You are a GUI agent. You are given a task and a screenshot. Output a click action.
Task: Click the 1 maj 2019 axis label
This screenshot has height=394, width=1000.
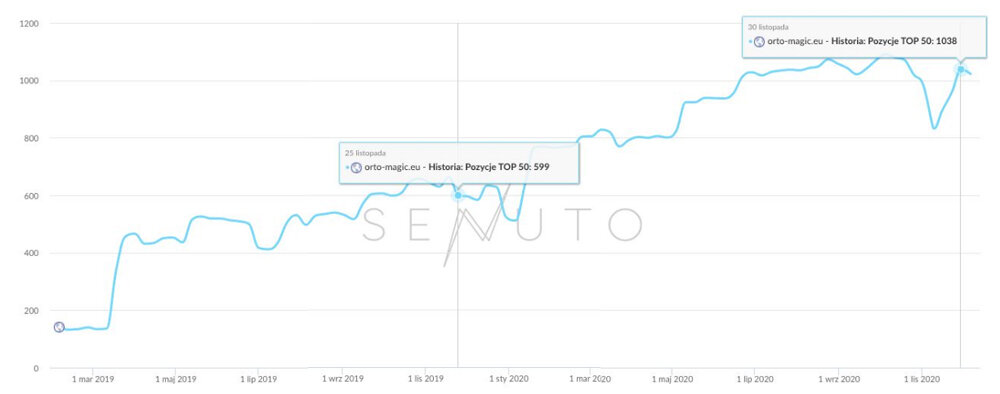pos(175,379)
